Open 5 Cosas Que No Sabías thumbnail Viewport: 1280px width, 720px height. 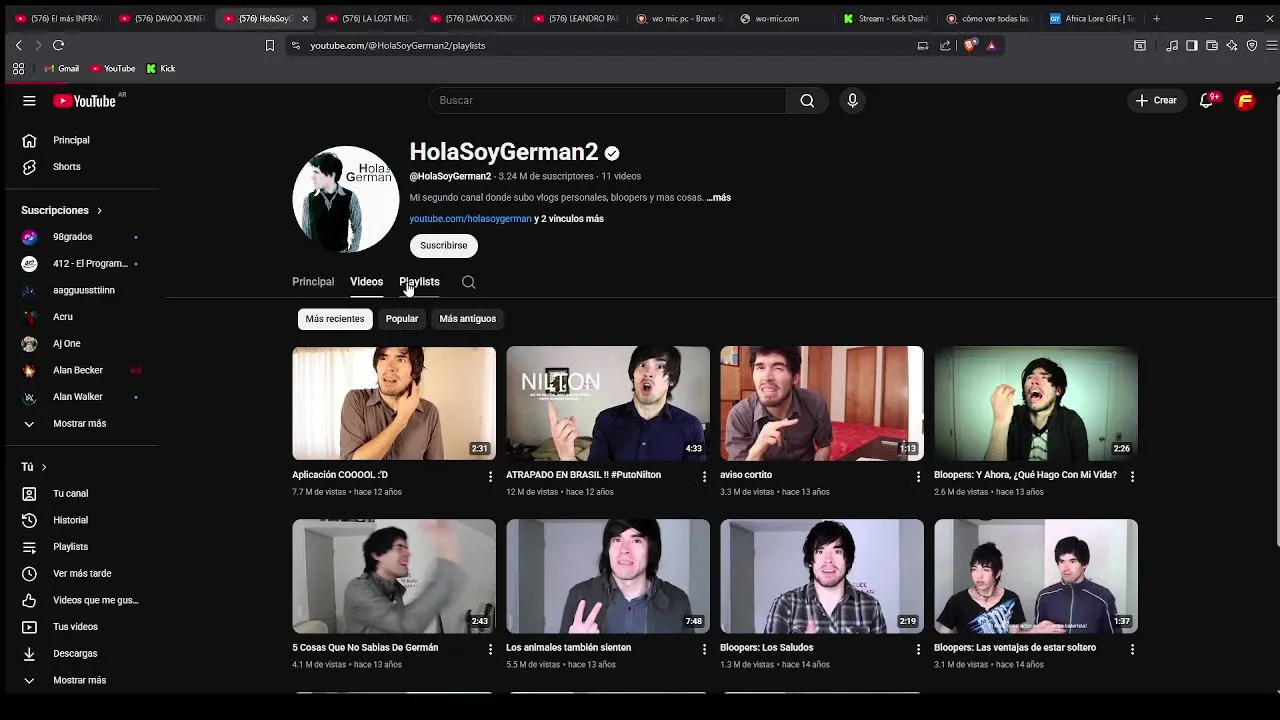pyautogui.click(x=394, y=576)
